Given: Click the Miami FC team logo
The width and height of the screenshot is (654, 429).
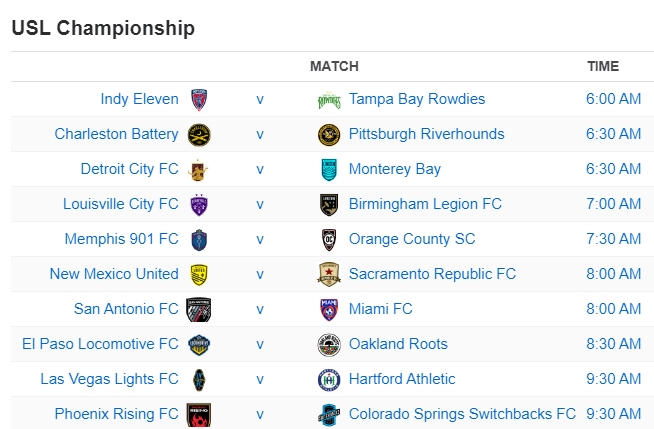Looking at the screenshot, I should [329, 310].
